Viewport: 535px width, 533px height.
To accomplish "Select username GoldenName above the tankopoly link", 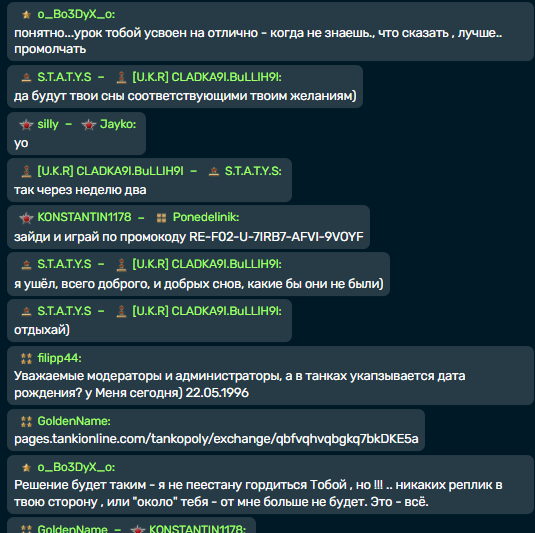I will [x=74, y=421].
